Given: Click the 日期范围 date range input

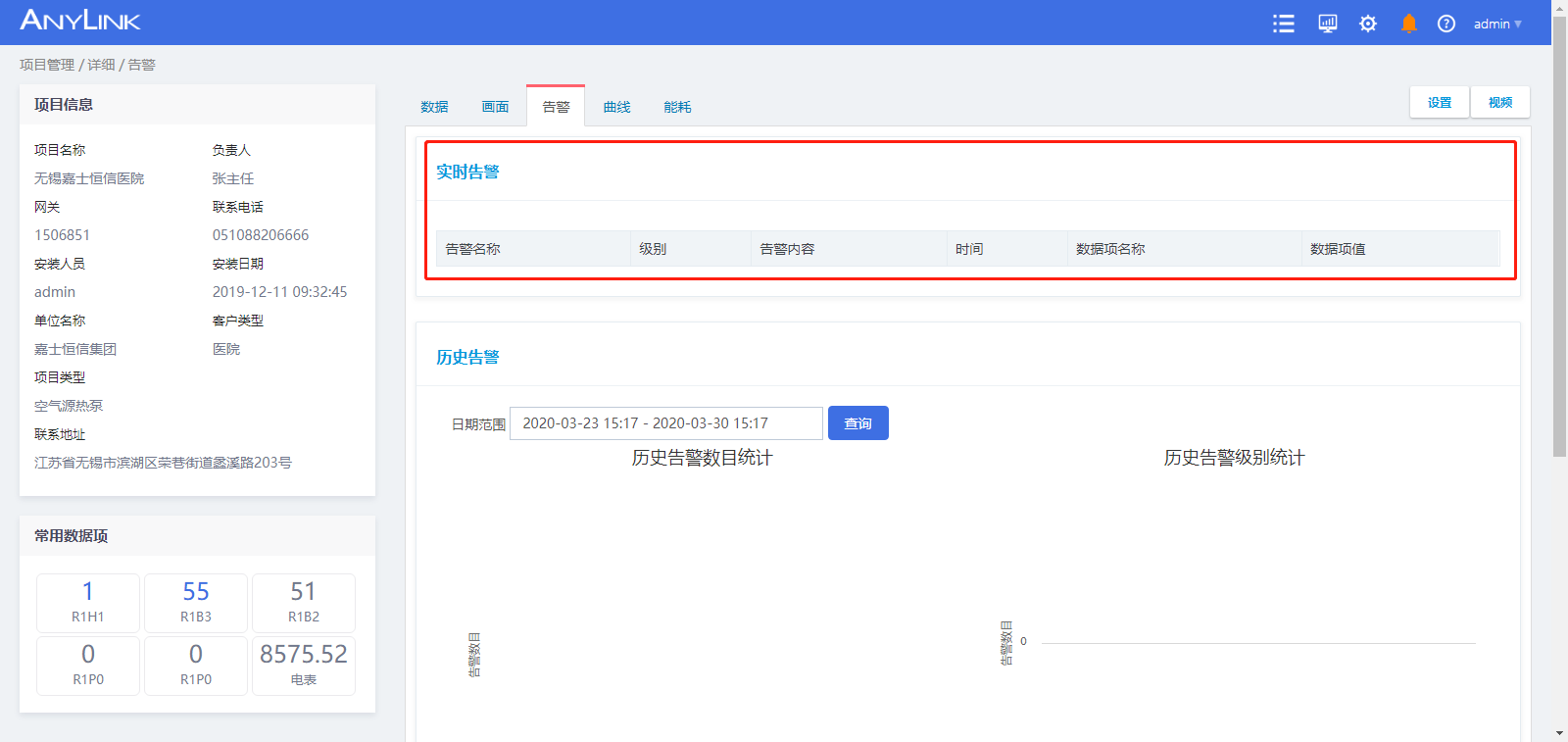Looking at the screenshot, I should click(x=666, y=423).
